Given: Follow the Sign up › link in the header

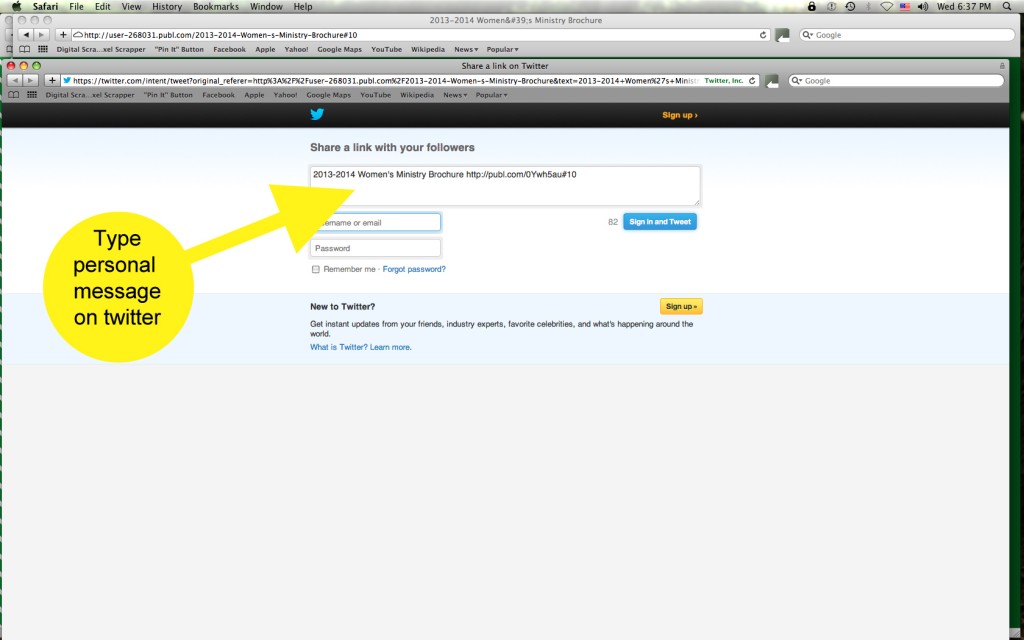Looking at the screenshot, I should [680, 115].
